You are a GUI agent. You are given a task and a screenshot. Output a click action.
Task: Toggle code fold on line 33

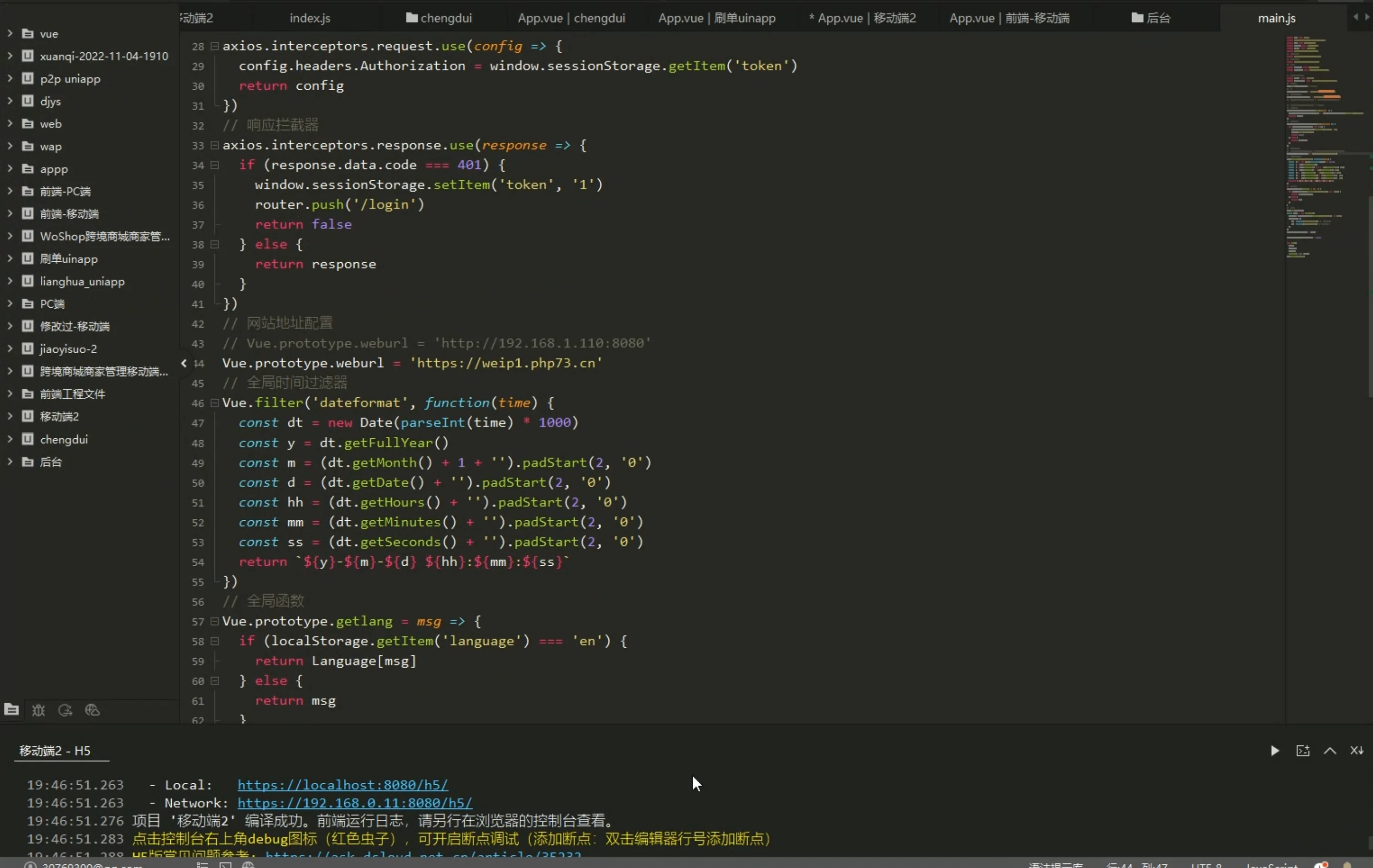214,145
